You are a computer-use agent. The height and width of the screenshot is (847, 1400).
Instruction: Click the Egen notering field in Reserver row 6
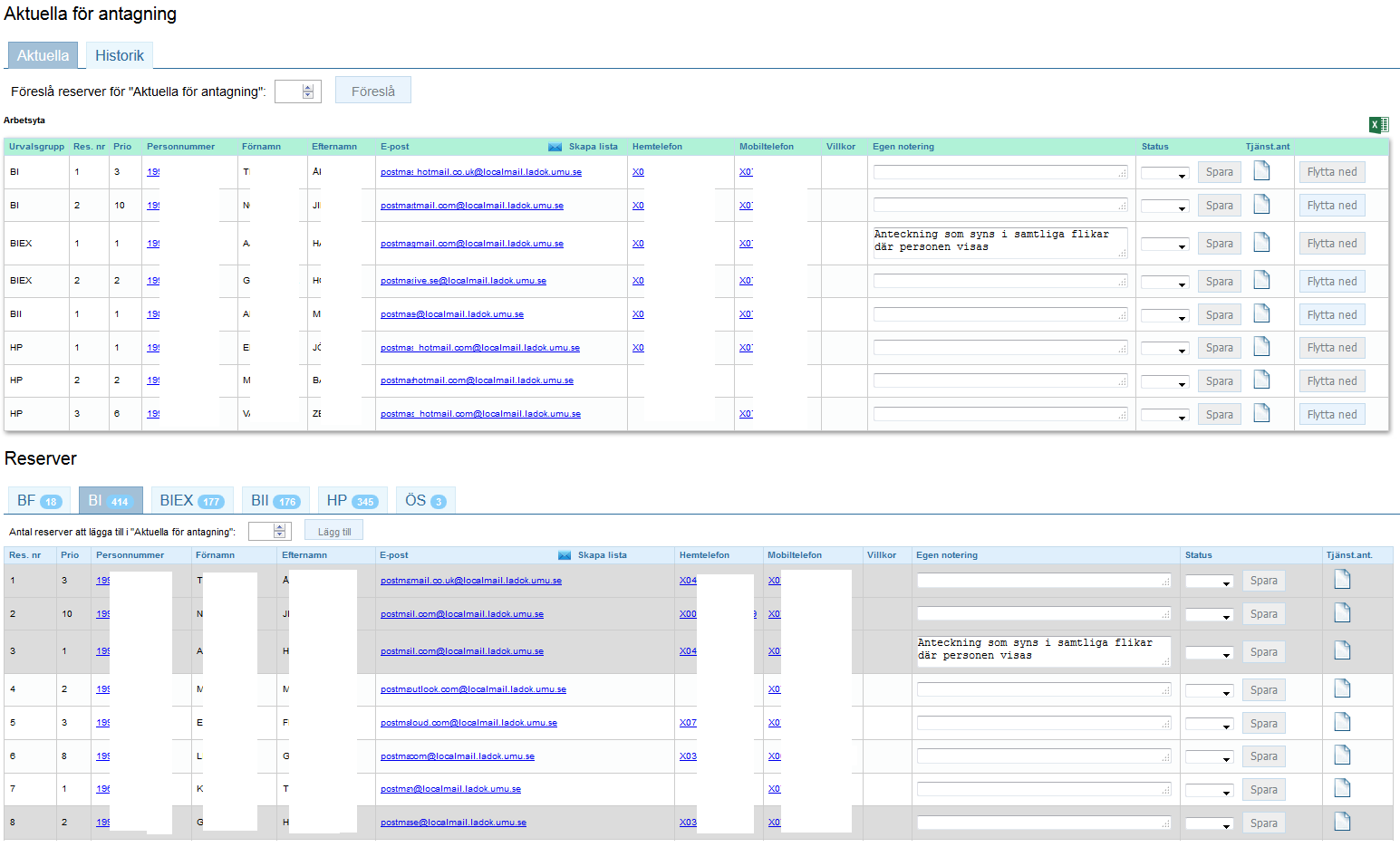1044,756
